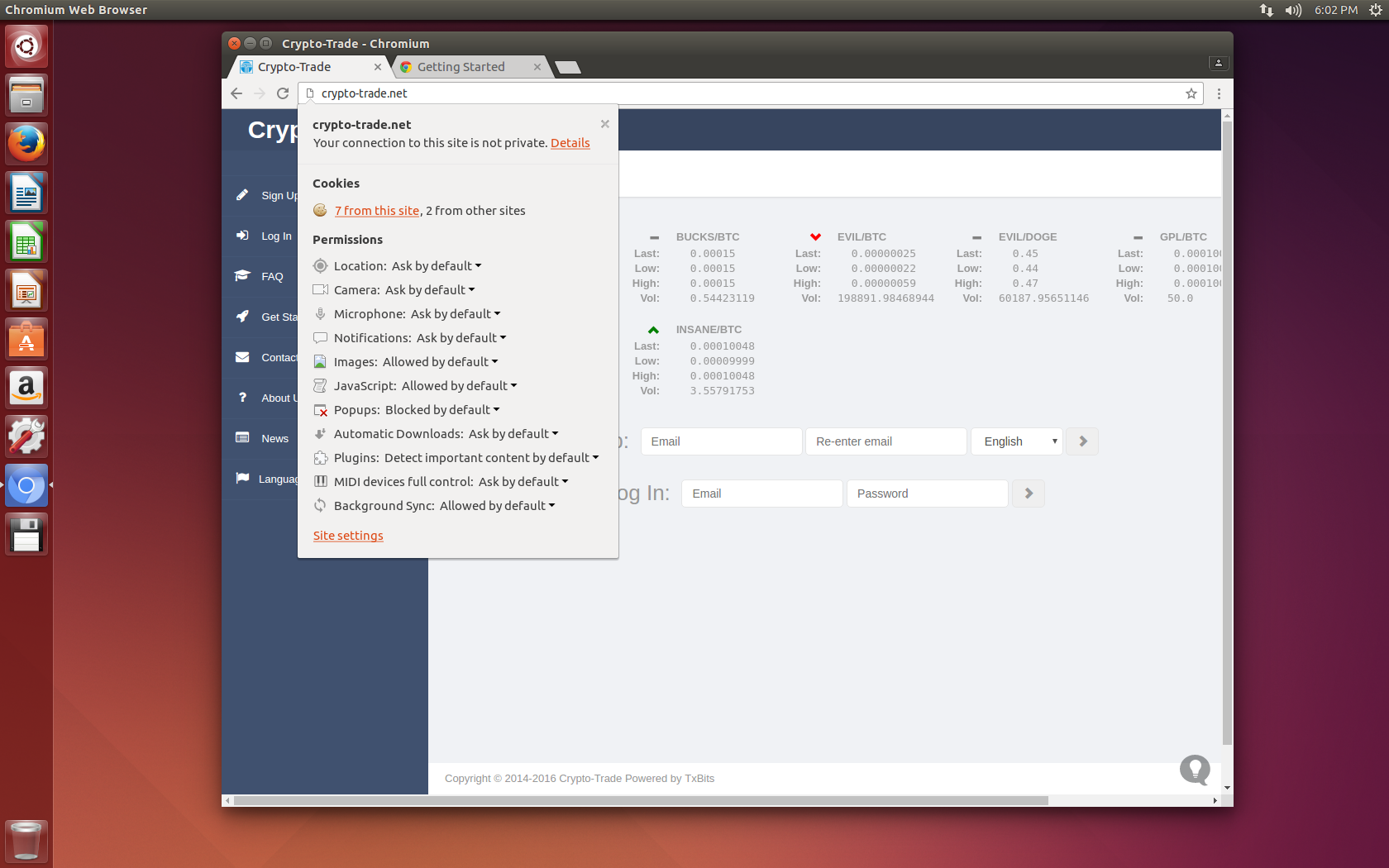The image size is (1389, 868).
Task: Click the horizontal scrollbar at window bottom
Action: click(x=641, y=800)
